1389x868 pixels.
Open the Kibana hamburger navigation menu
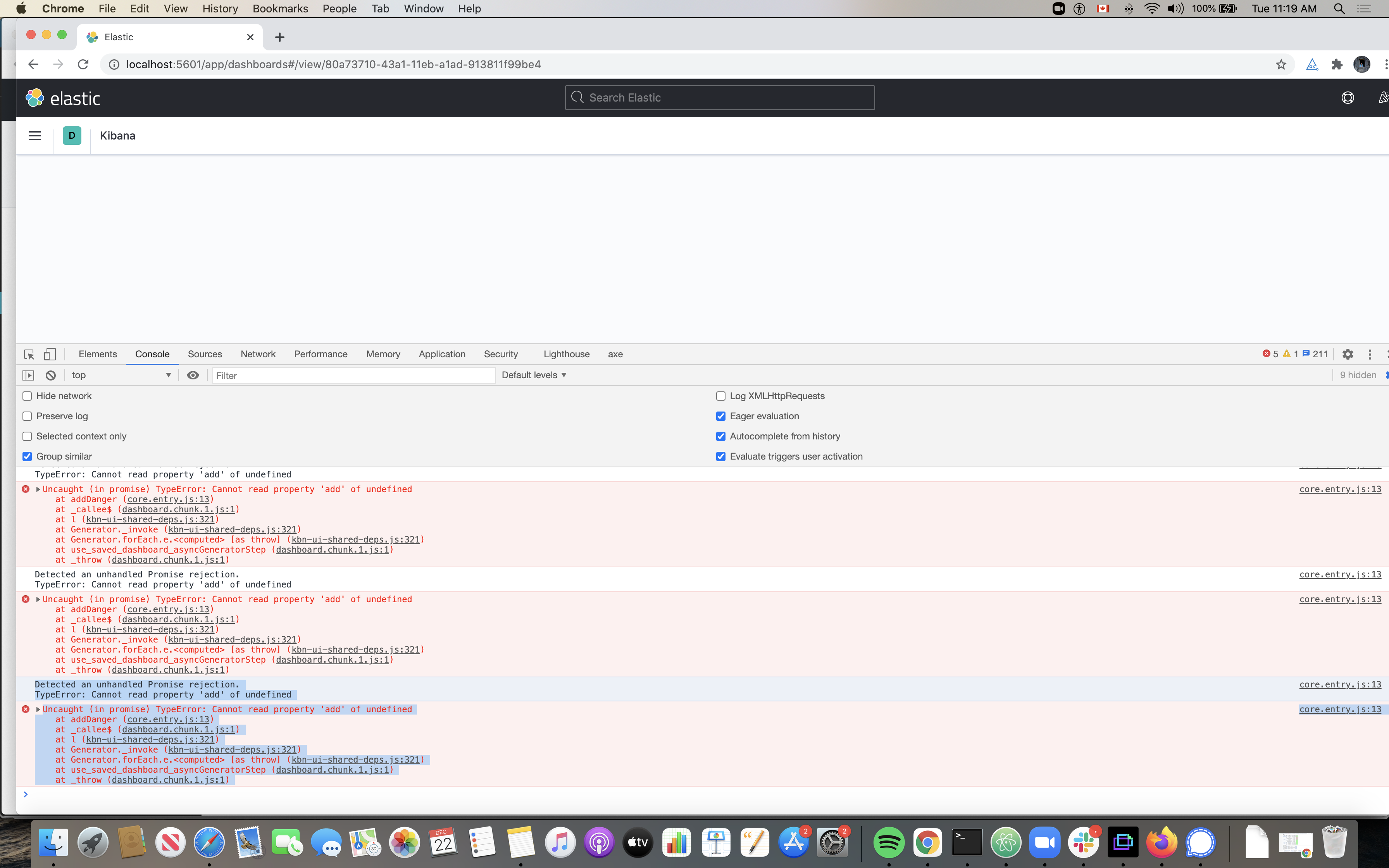34,136
